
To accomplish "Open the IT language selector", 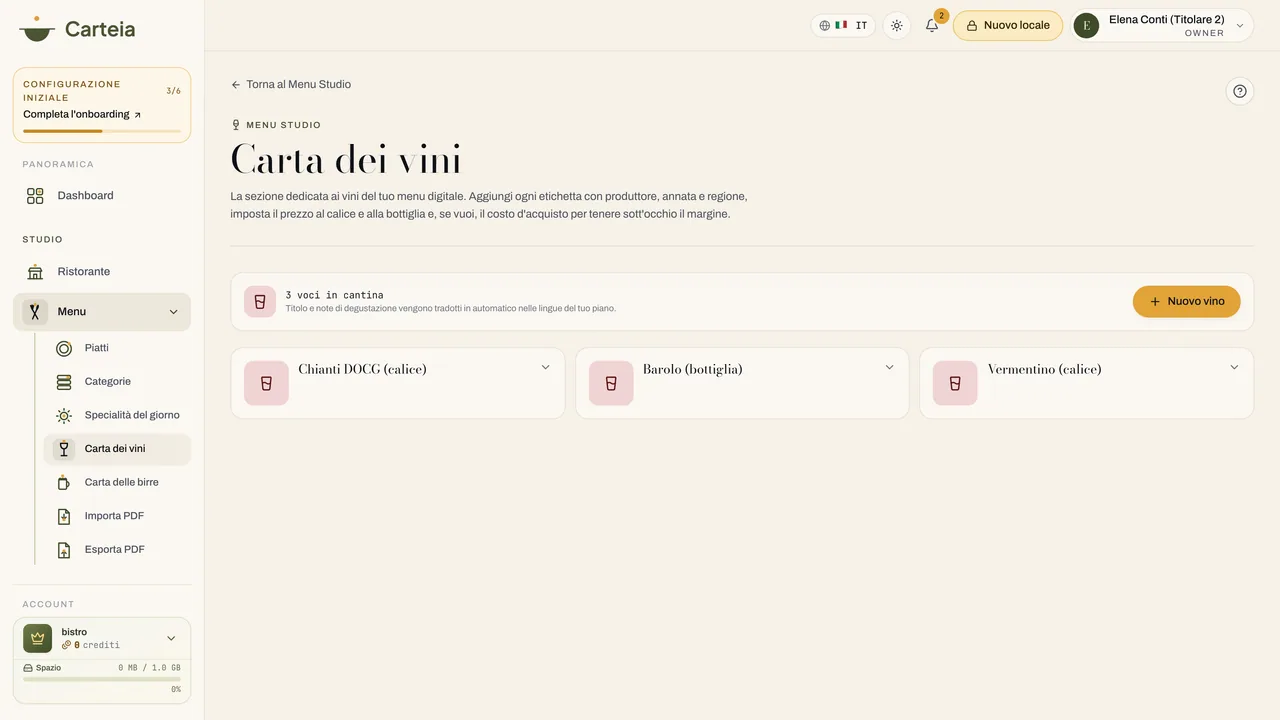I will [843, 25].
